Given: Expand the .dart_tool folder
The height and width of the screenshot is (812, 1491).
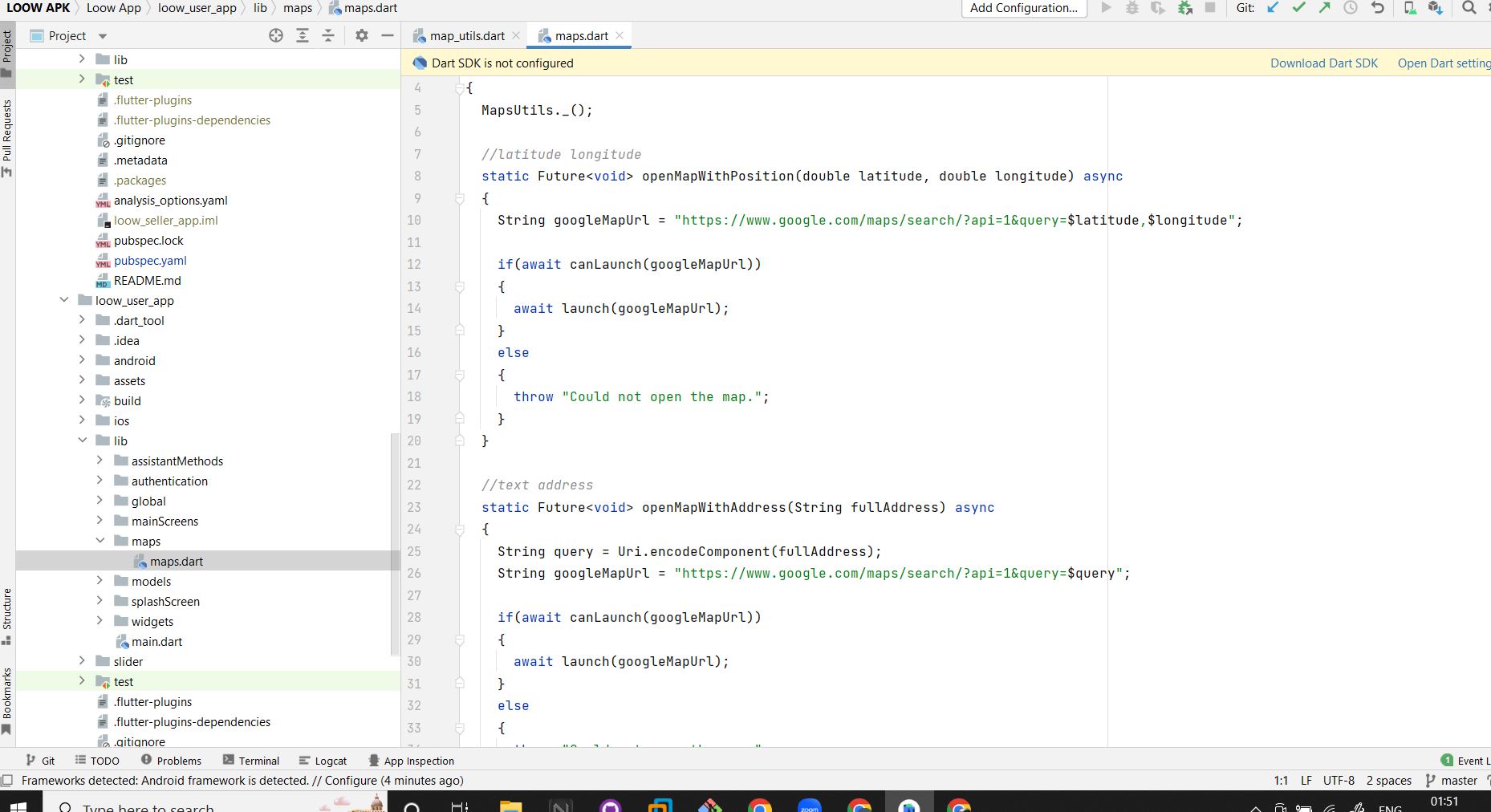Looking at the screenshot, I should pyautogui.click(x=82, y=320).
